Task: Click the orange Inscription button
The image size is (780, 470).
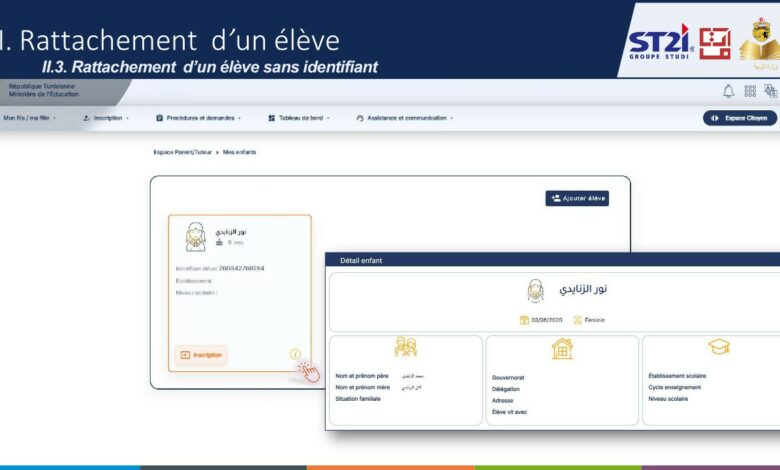Action: pyautogui.click(x=201, y=355)
